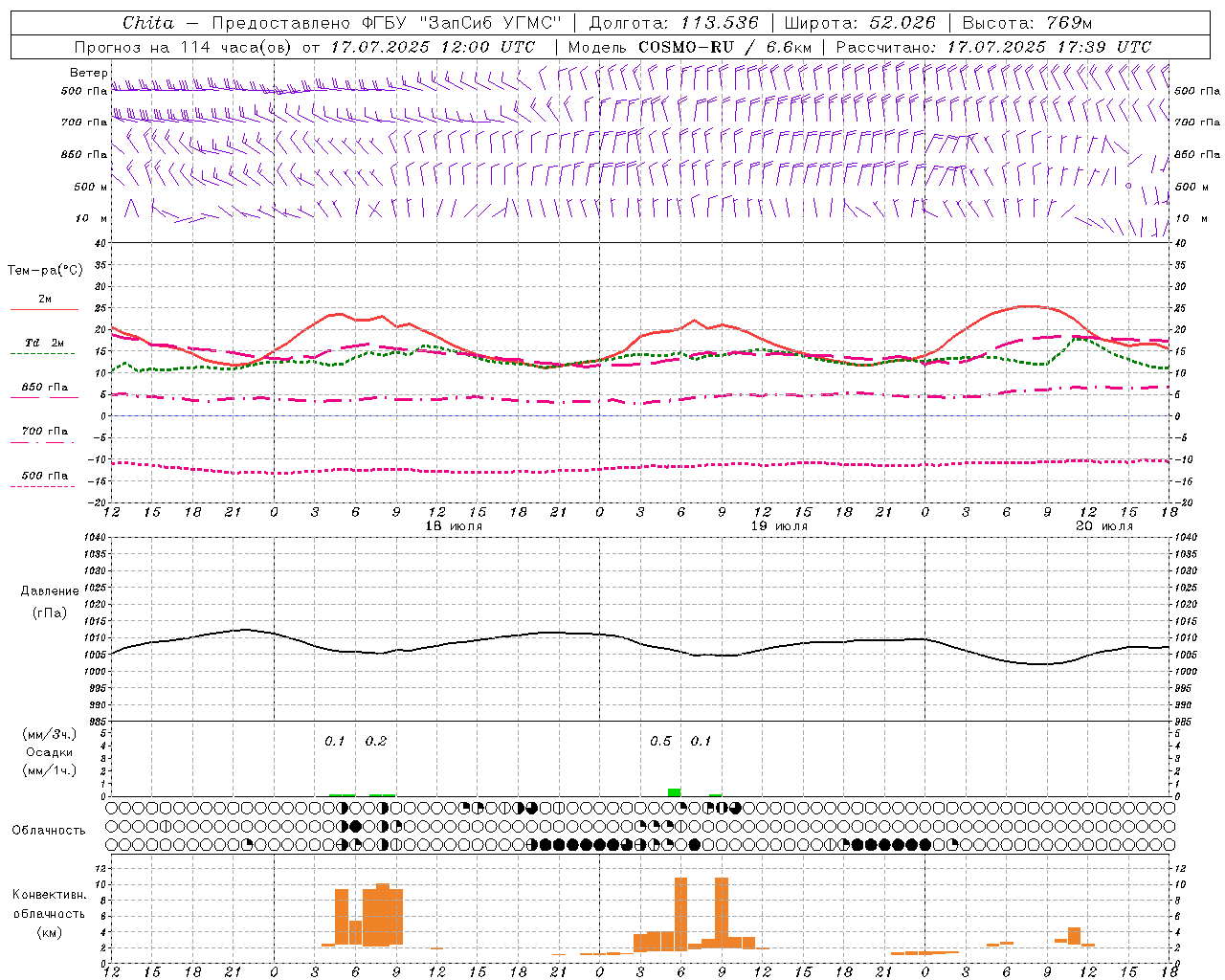The height and width of the screenshot is (980, 1225).
Task: Click the "19 июля" date label
Action: [779, 526]
